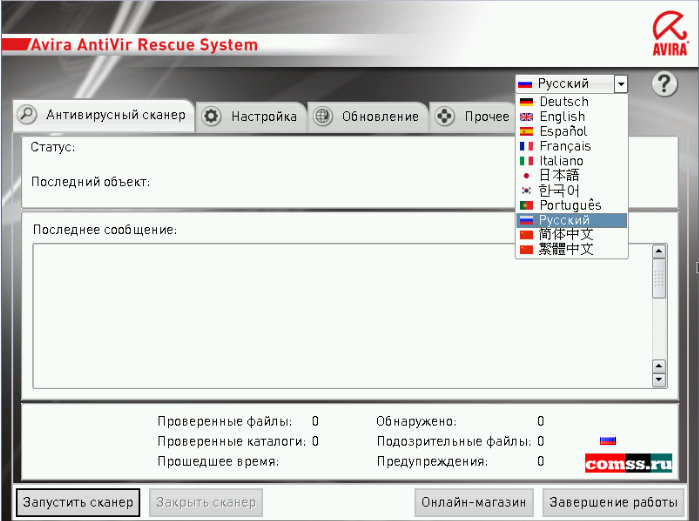Click Запустить сканер button

tap(78, 502)
